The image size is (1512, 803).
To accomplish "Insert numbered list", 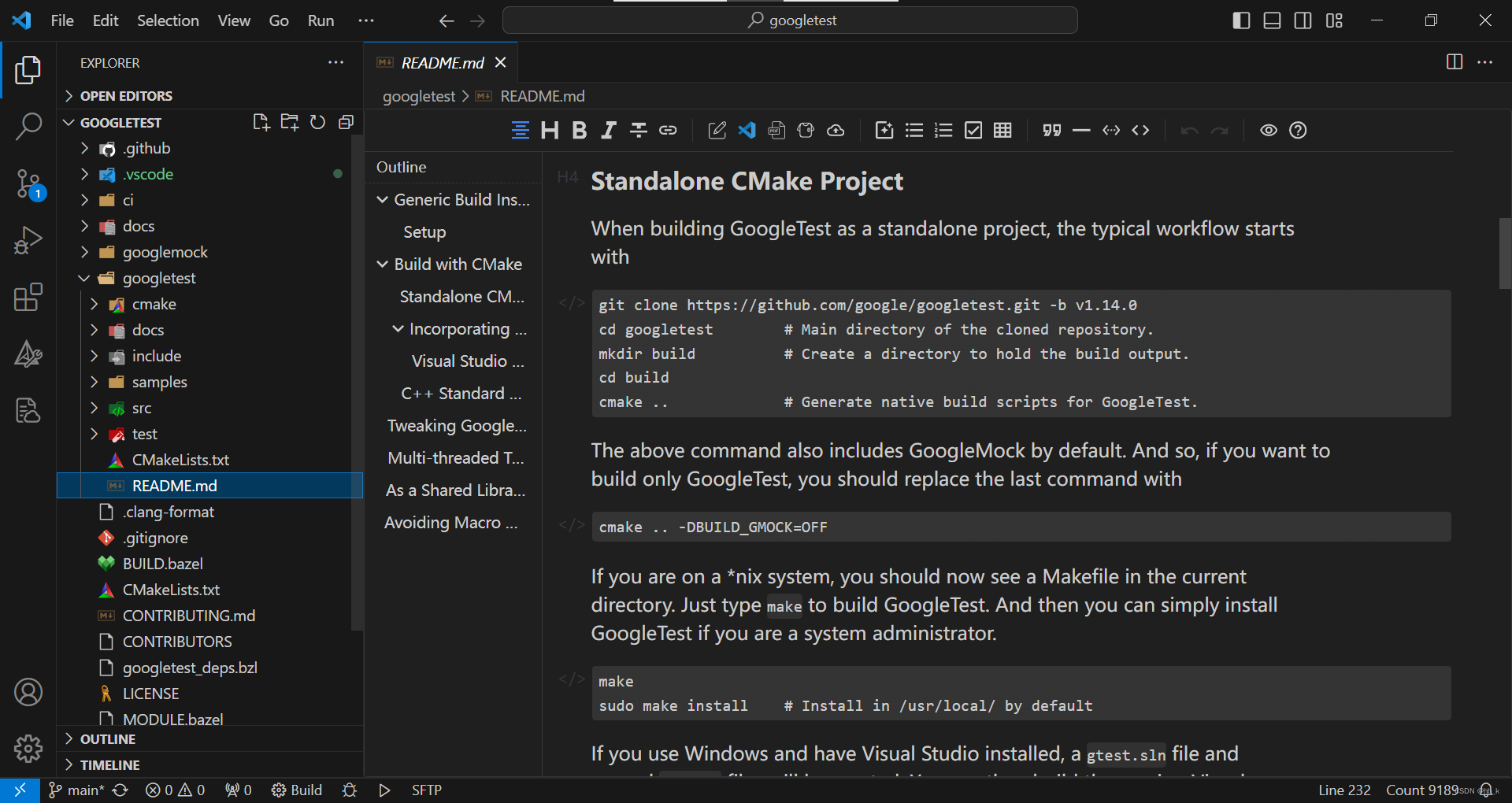I will (943, 131).
